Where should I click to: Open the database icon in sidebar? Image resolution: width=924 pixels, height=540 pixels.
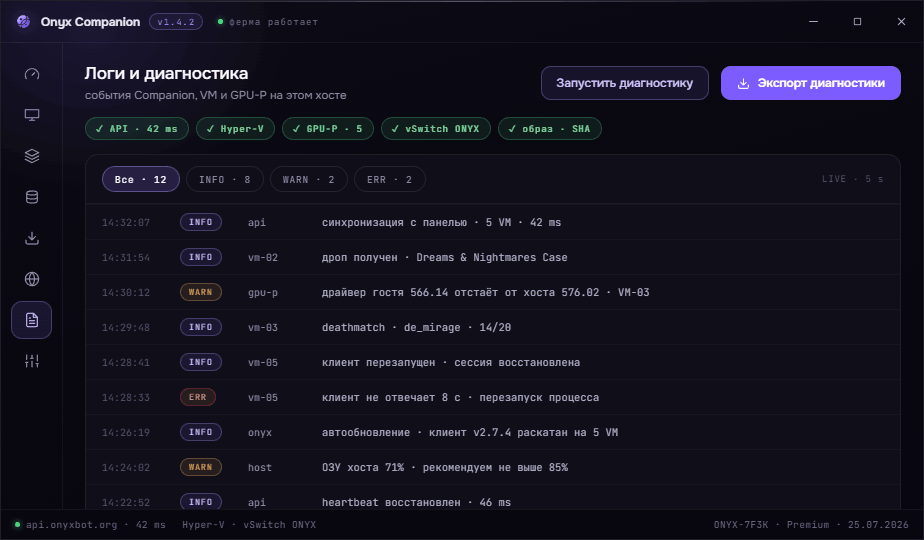tap(32, 197)
